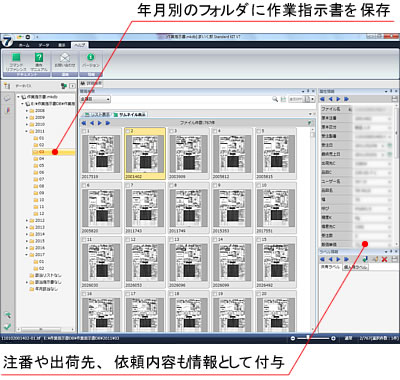400x380 pixels.
Task: Collapse the 2017 folder in tree
Action: coord(27,255)
